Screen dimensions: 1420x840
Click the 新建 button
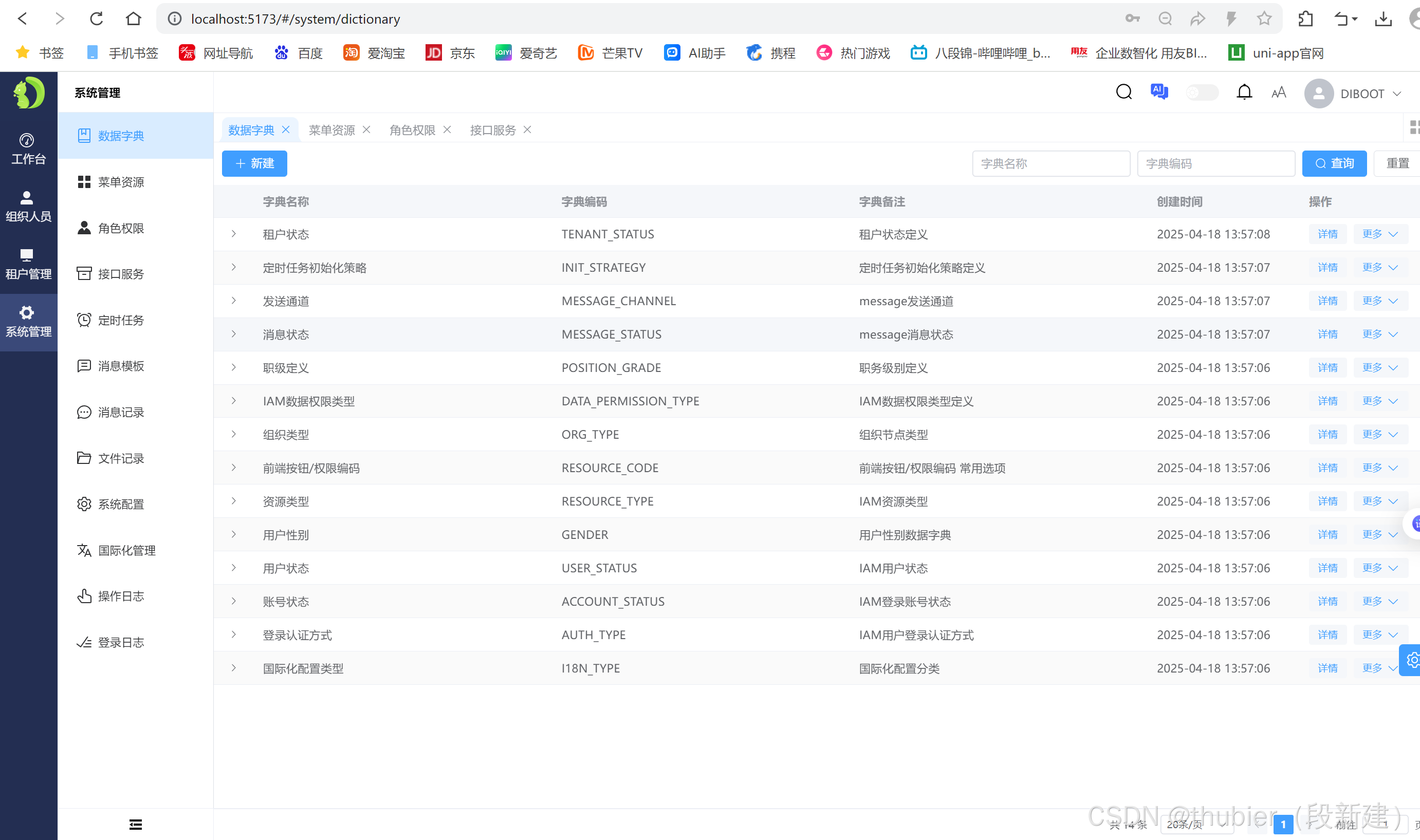(x=254, y=163)
